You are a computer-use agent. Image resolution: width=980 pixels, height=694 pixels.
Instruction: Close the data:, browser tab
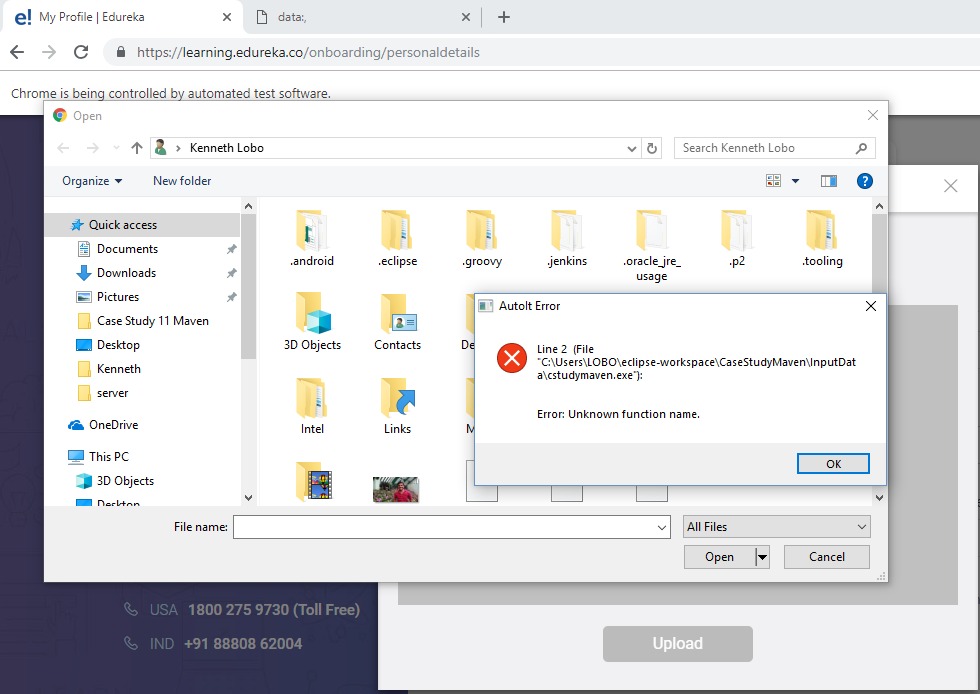click(466, 18)
